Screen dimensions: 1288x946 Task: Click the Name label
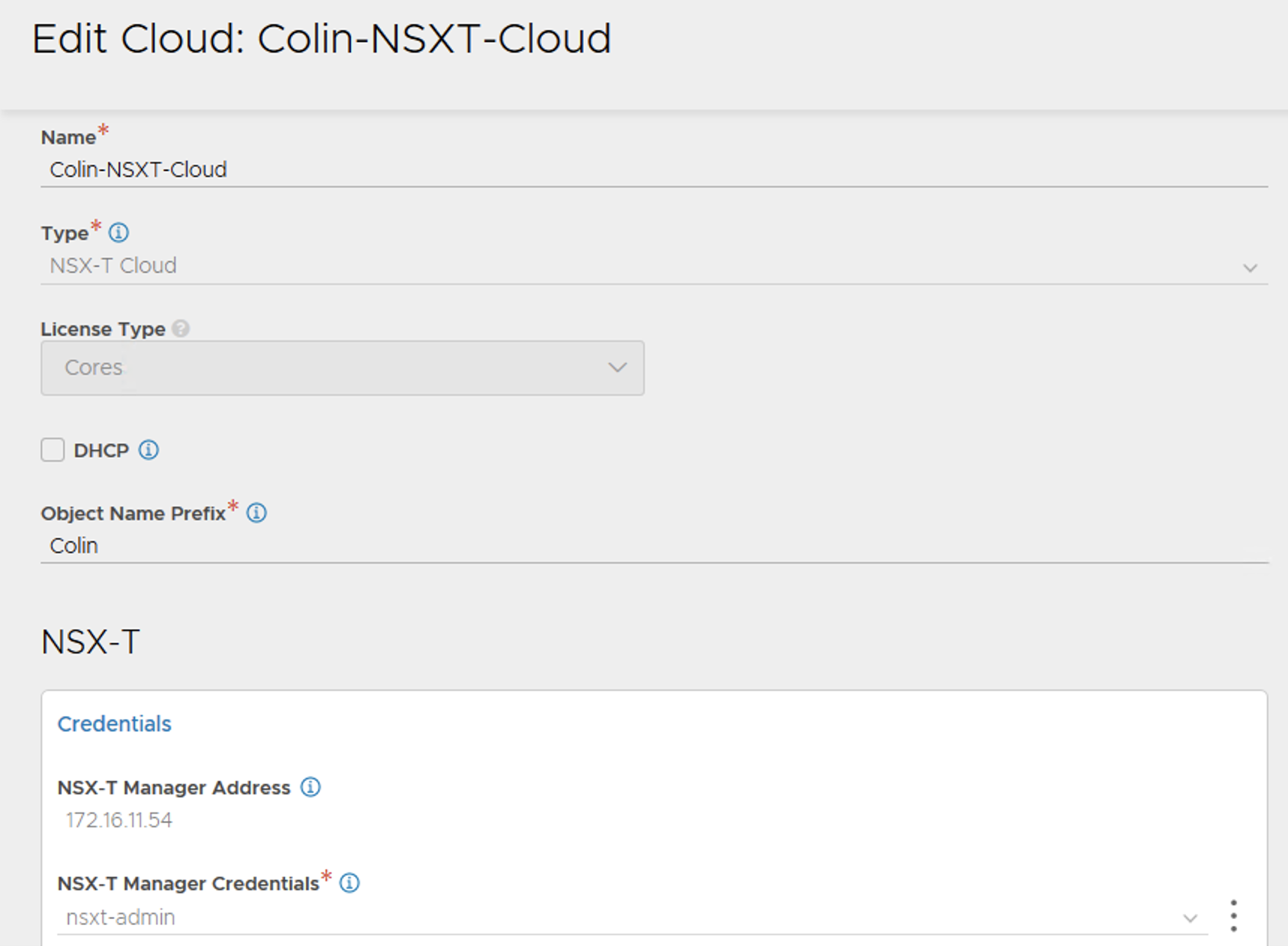[68, 137]
